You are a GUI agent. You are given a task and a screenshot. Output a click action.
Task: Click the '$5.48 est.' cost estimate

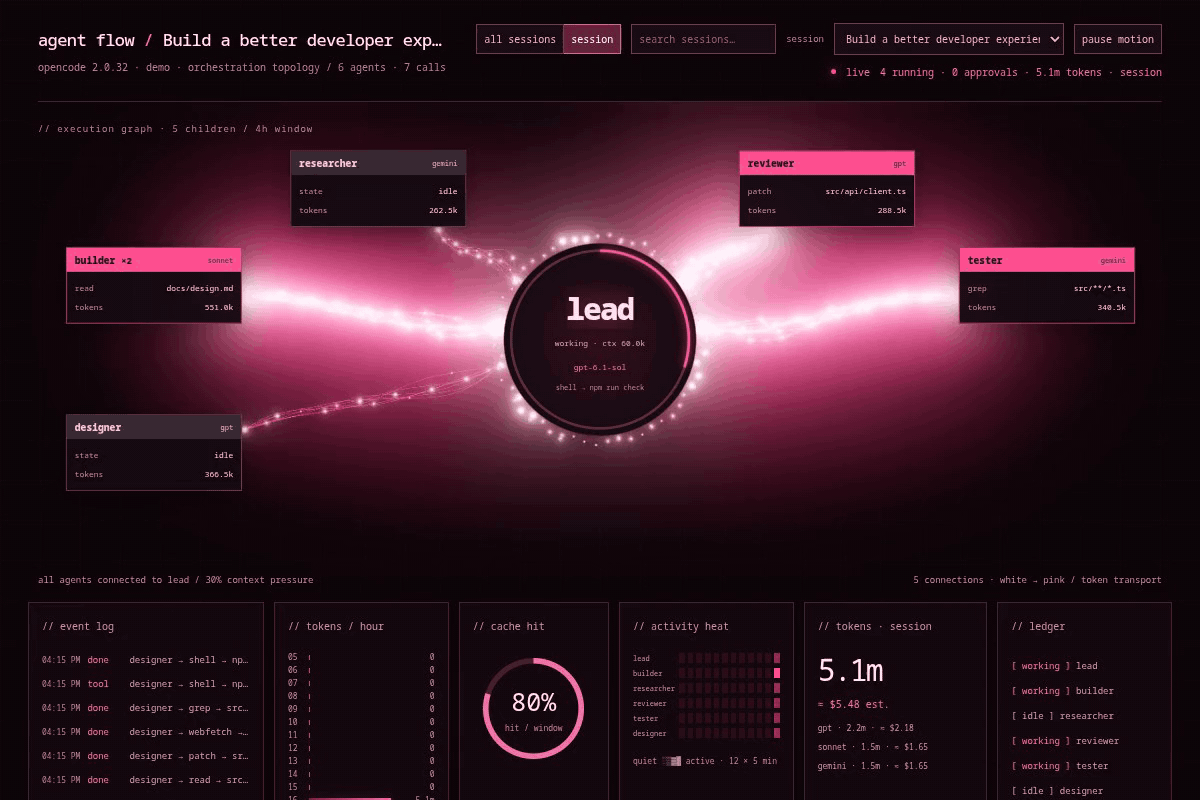(853, 704)
